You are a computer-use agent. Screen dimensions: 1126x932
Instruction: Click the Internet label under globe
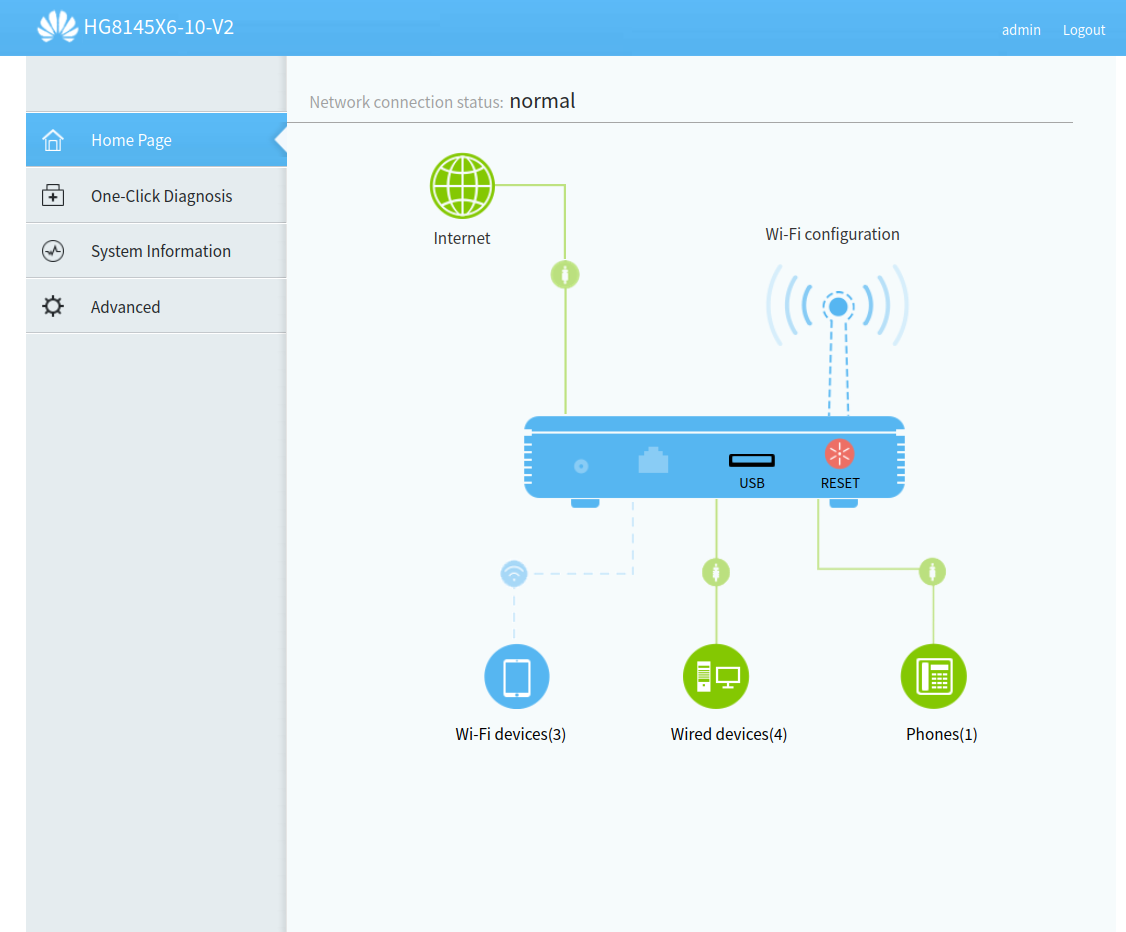point(462,238)
